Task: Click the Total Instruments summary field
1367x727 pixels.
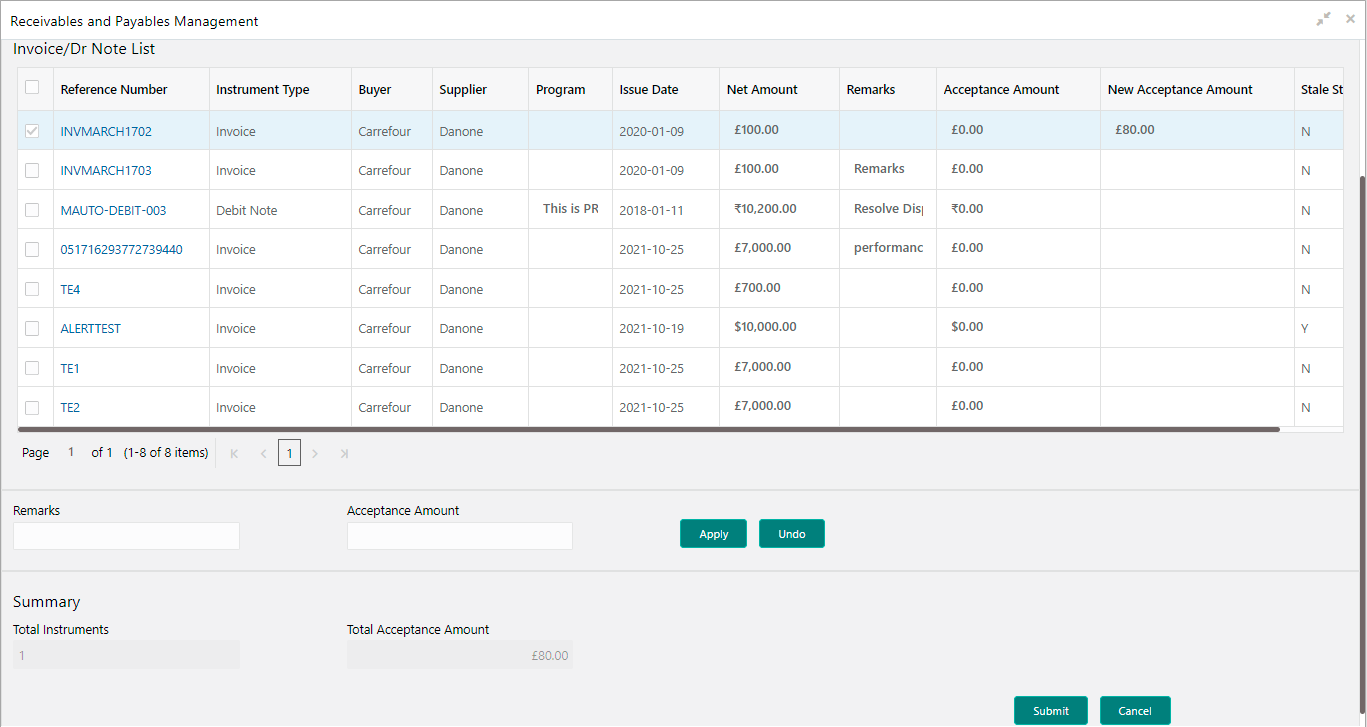Action: pos(126,655)
